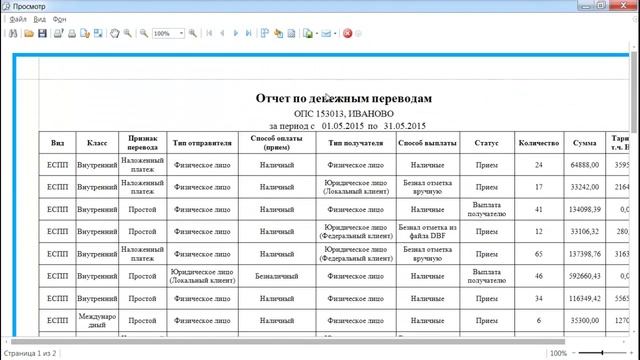Go to the first page

pyautogui.click(x=209, y=33)
